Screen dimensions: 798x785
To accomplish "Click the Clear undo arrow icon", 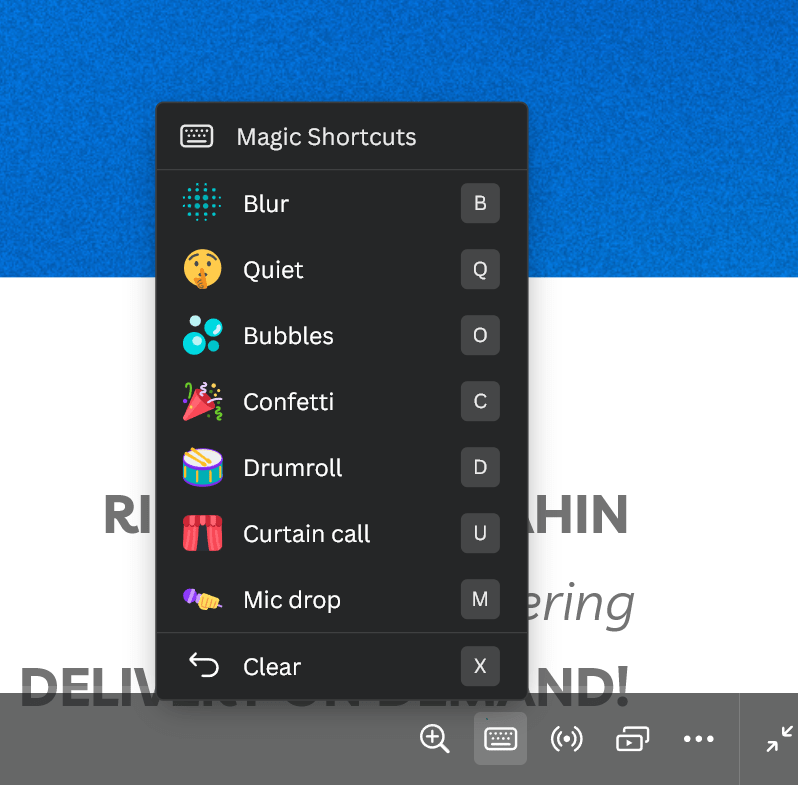I will tap(204, 665).
